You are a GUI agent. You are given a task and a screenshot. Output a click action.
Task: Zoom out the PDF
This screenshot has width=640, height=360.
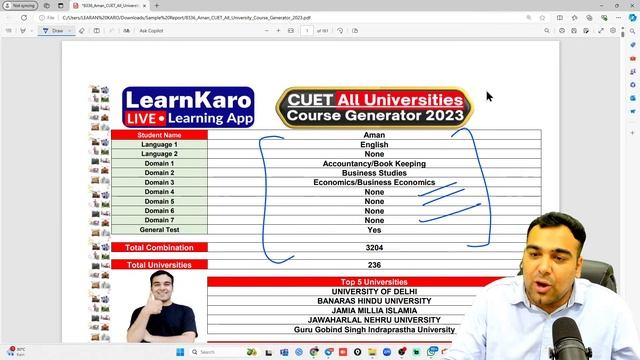[x=267, y=31]
